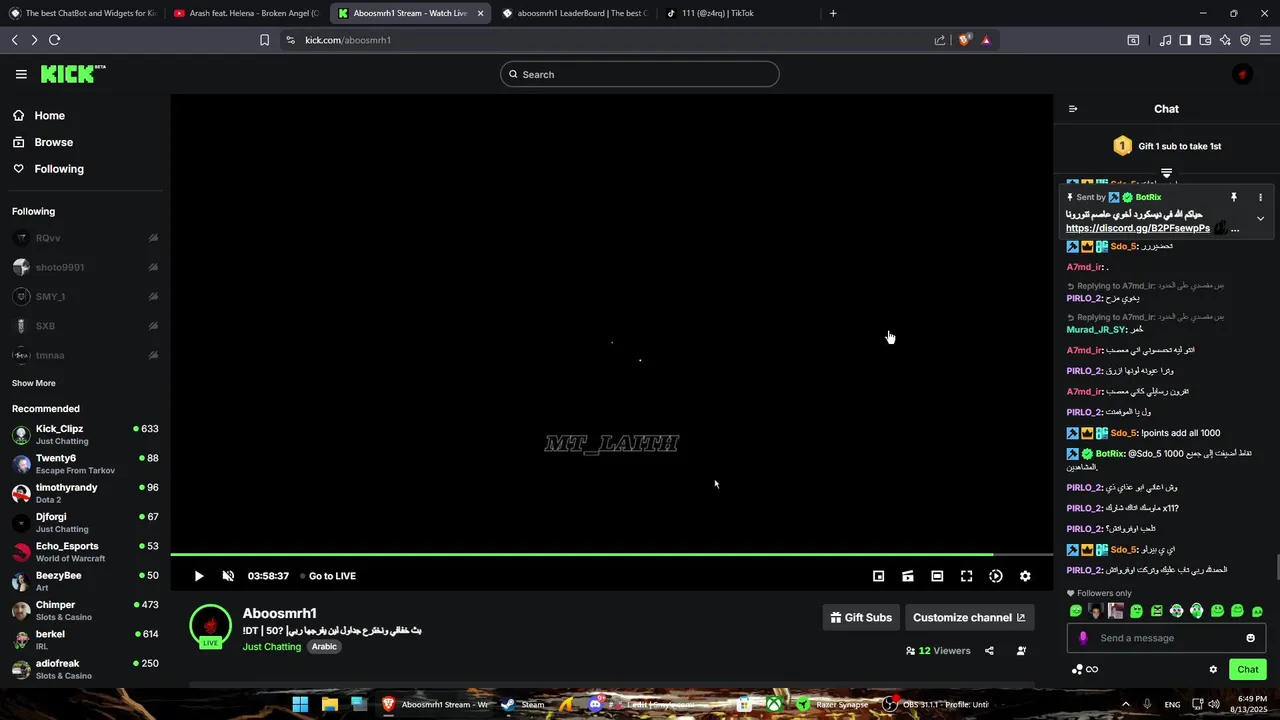Open the playback speed control
Screen dimensions: 1280x720
(x=996, y=576)
